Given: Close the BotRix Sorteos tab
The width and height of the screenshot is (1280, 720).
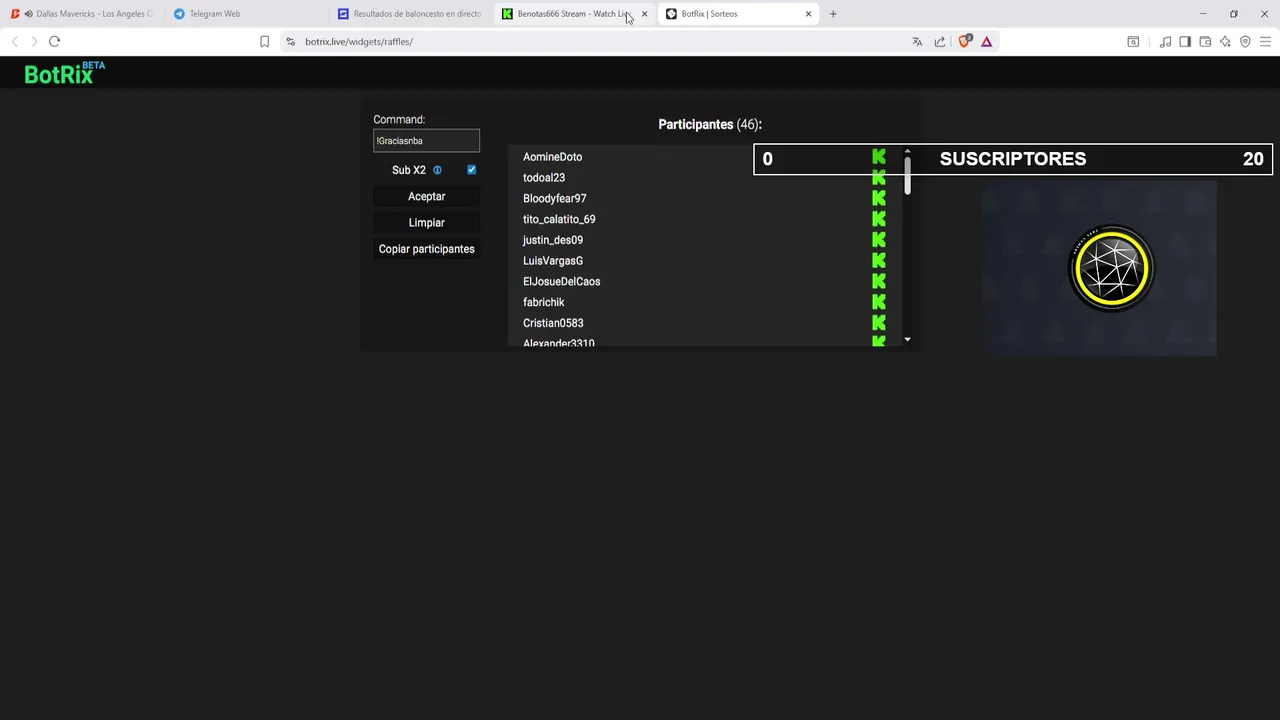Looking at the screenshot, I should click(x=808, y=14).
